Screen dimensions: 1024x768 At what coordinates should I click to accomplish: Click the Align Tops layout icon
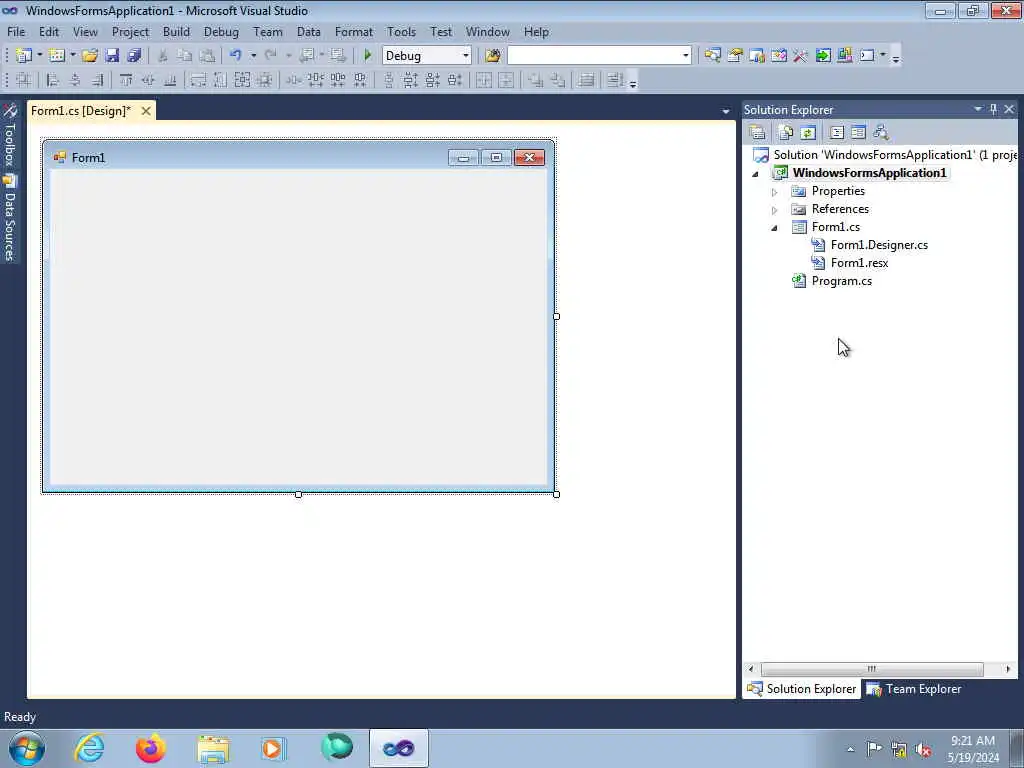(x=126, y=80)
